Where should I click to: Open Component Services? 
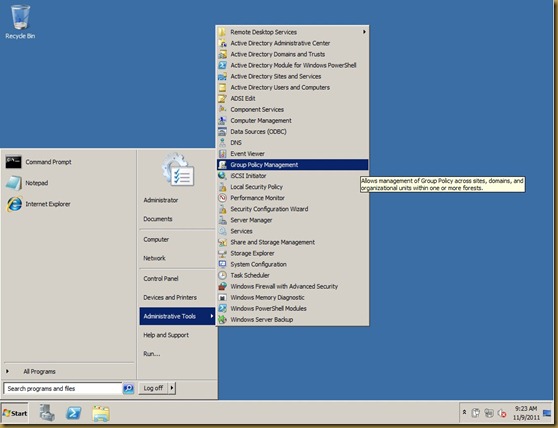coord(293,109)
